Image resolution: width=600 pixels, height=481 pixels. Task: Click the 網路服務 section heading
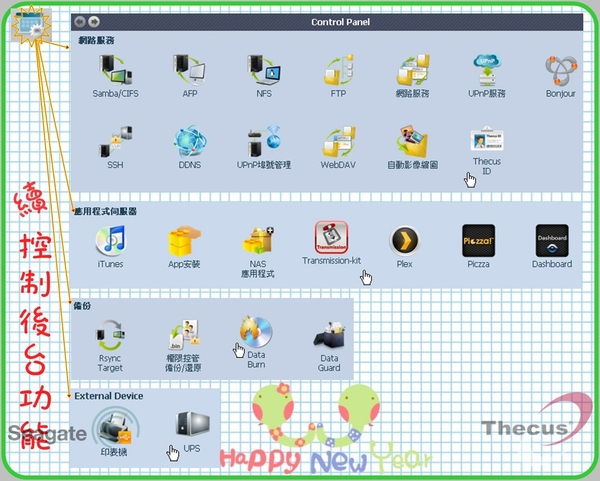click(x=96, y=41)
